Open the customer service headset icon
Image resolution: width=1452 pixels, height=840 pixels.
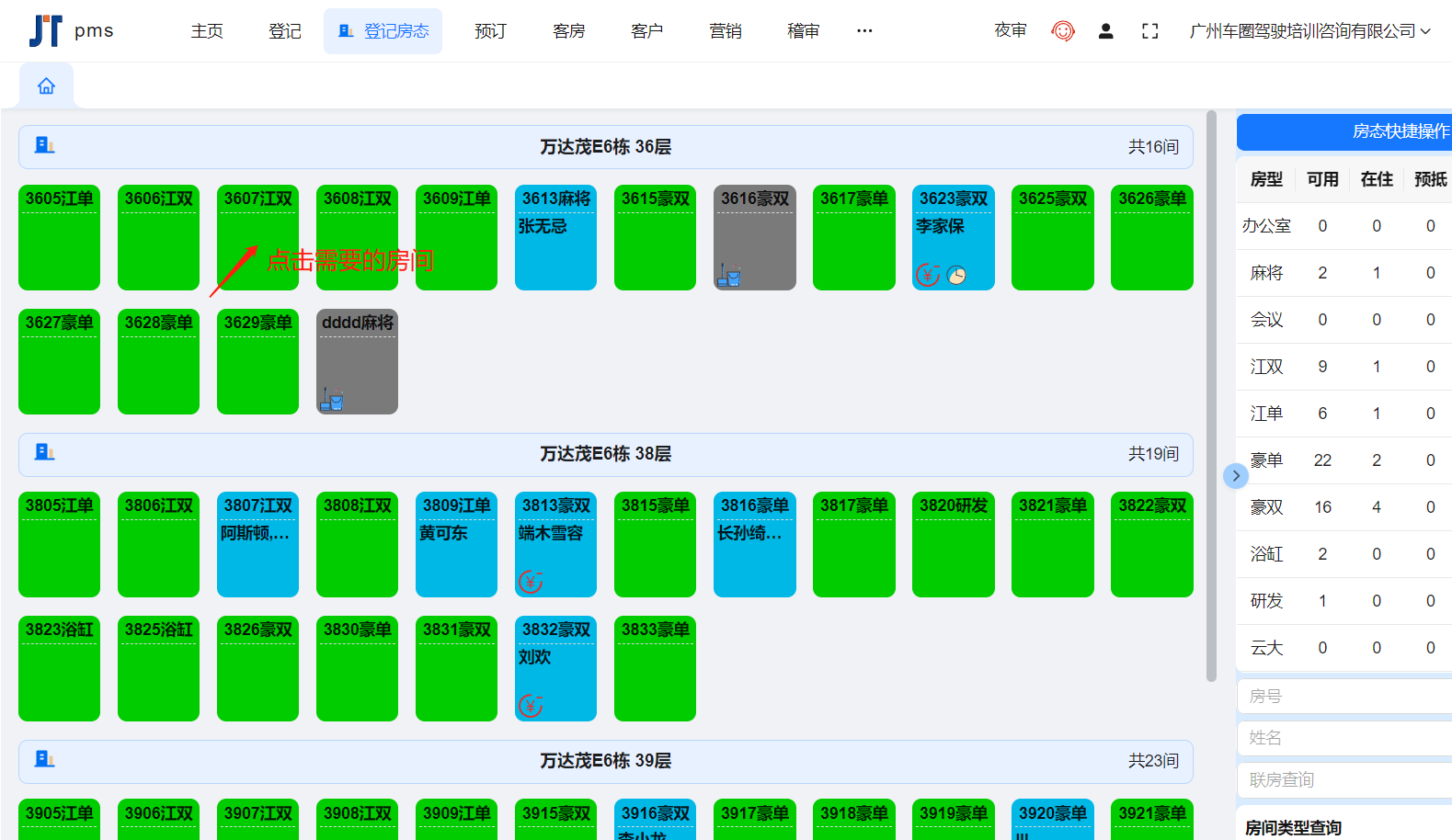[1063, 31]
